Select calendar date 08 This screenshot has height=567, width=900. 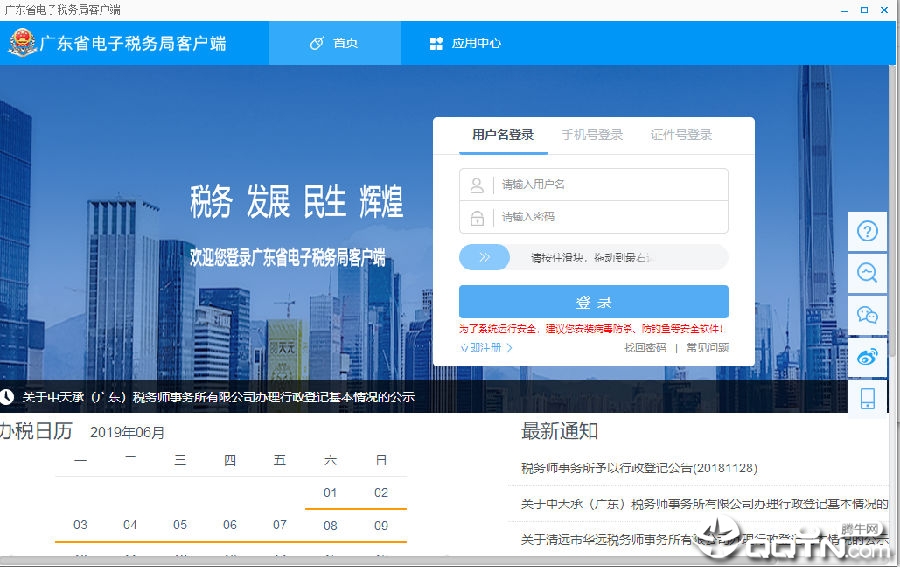coord(330,525)
